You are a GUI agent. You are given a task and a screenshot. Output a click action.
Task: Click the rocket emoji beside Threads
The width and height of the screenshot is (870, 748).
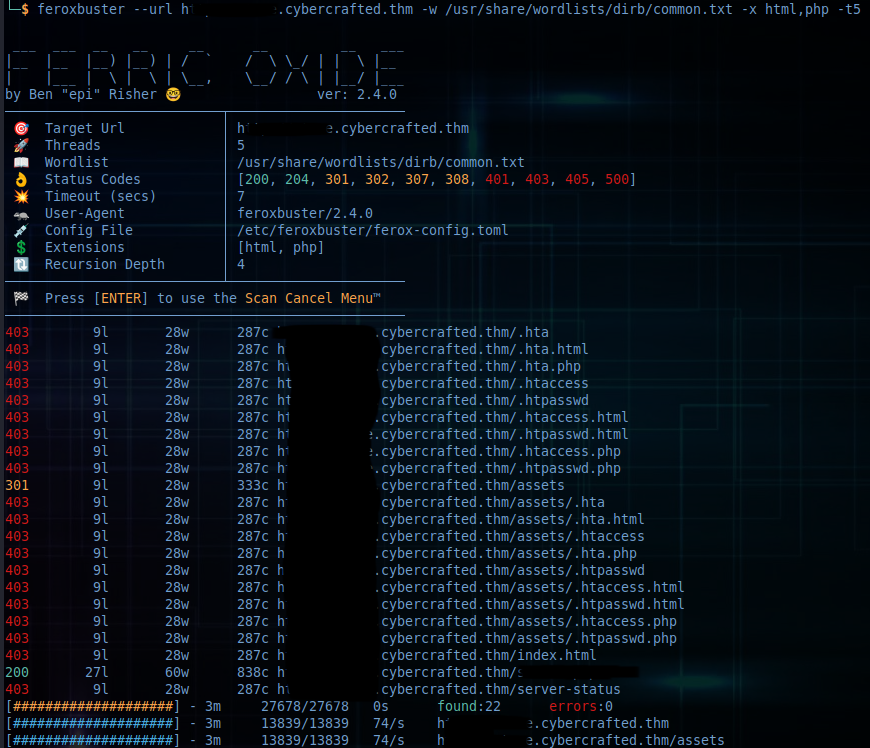[21, 145]
